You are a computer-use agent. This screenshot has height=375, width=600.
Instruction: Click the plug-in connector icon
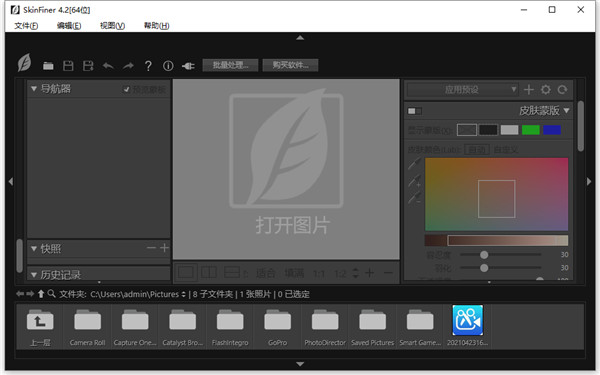188,66
